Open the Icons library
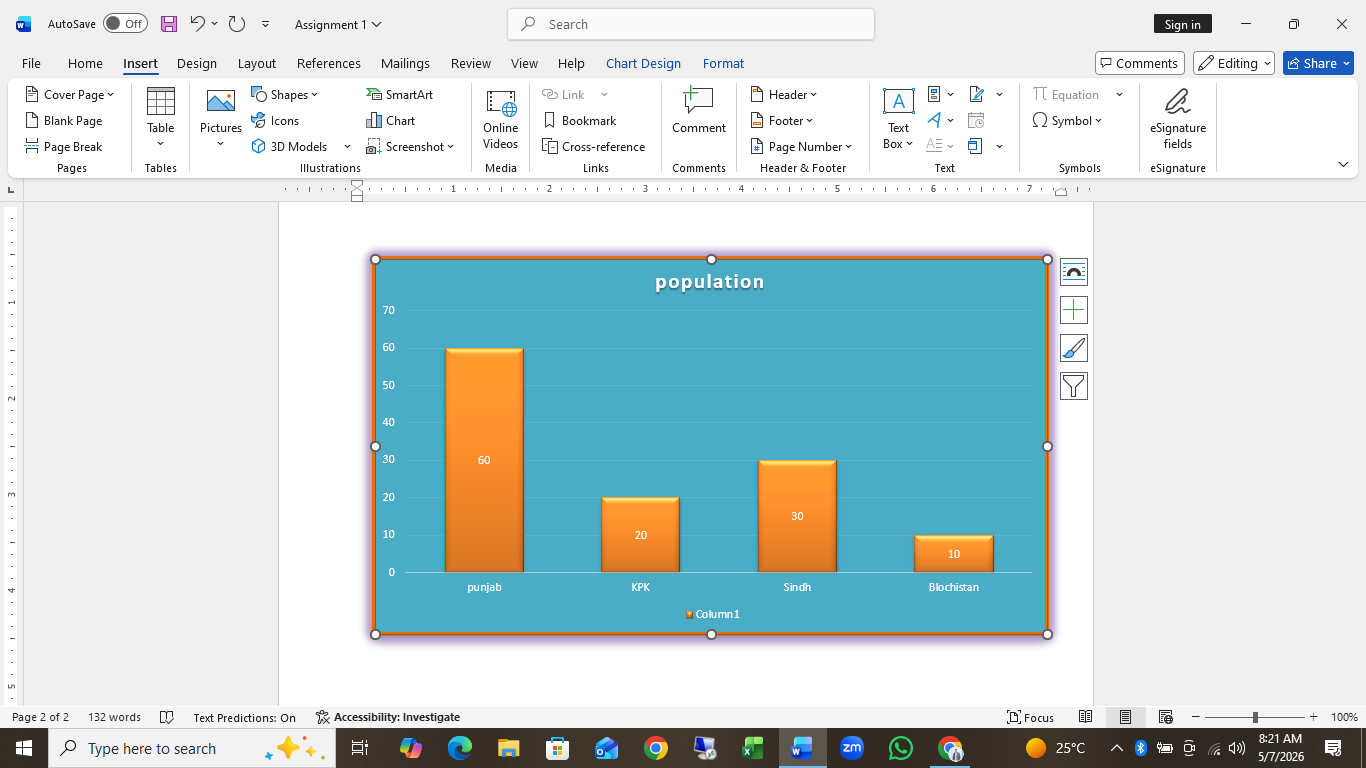The width and height of the screenshot is (1366, 768). point(275,121)
